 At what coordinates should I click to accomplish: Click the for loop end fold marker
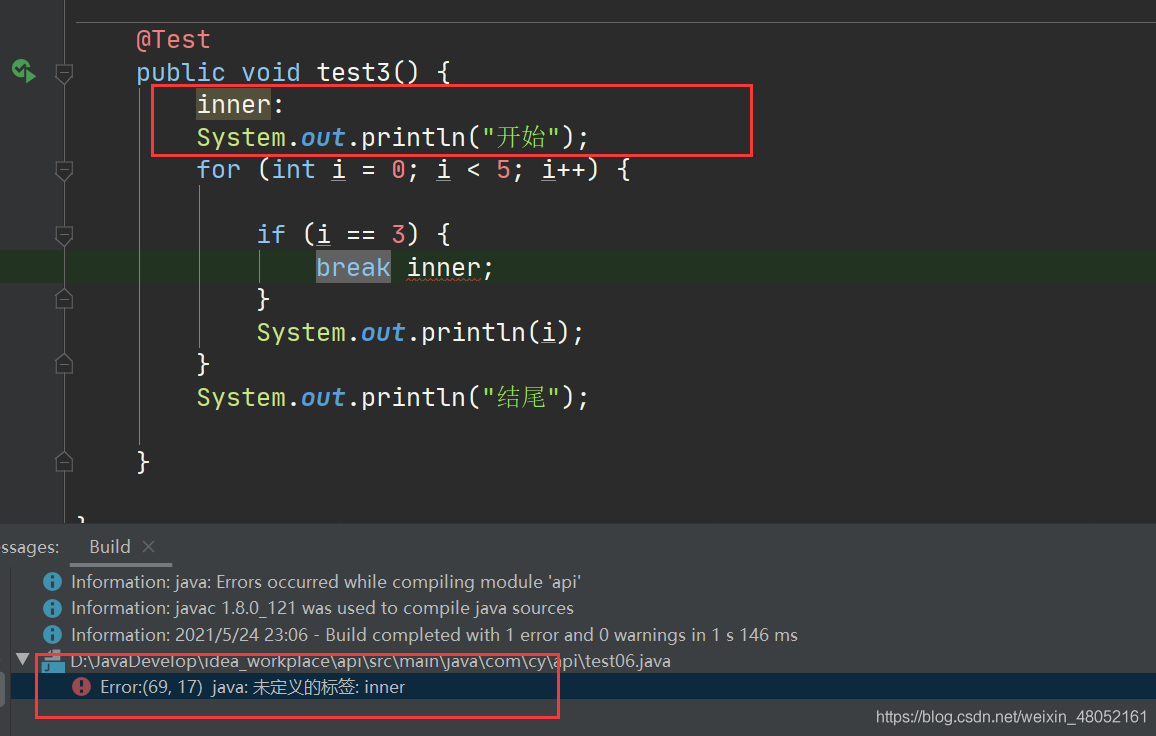pyautogui.click(x=64, y=364)
